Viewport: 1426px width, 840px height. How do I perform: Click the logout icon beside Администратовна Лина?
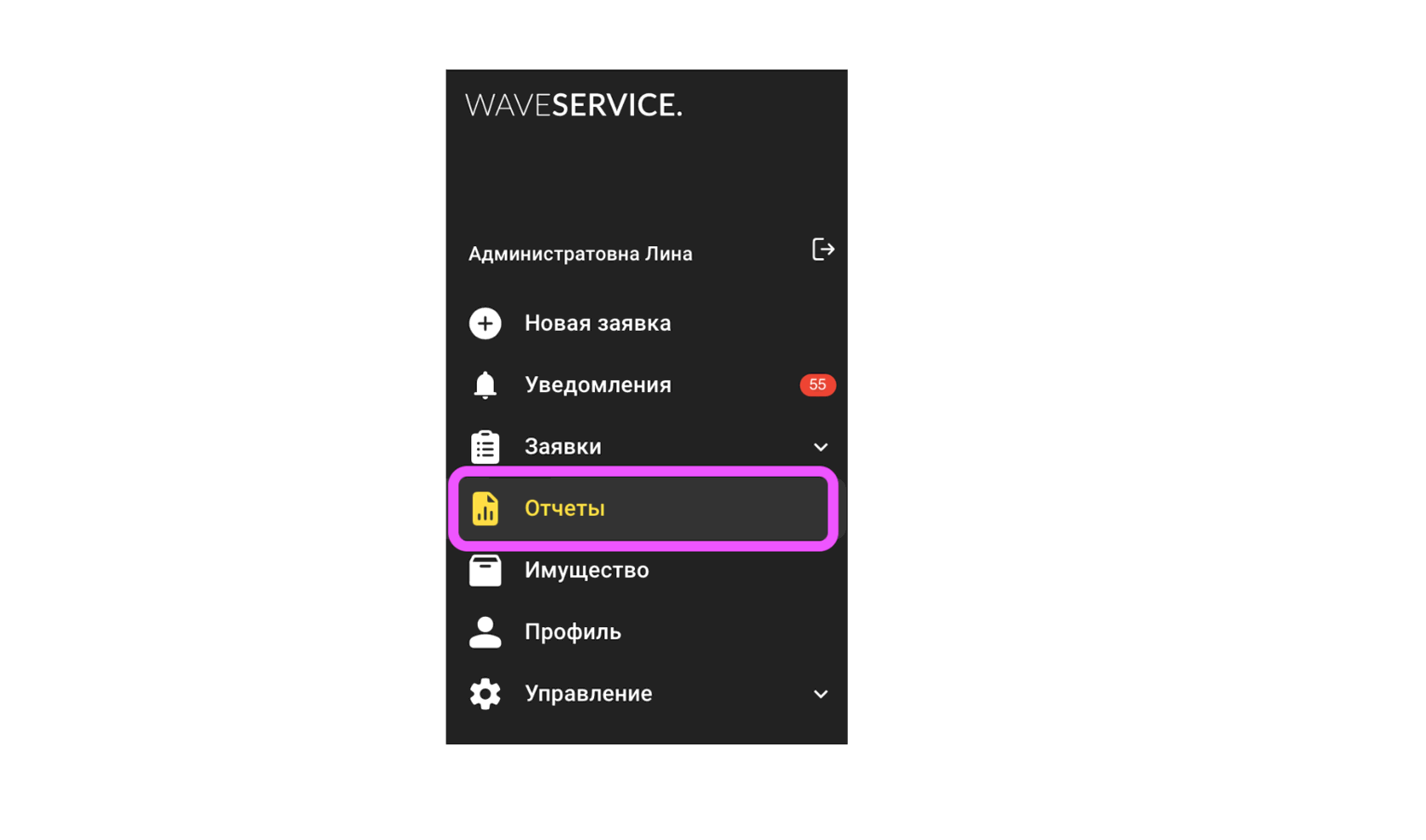coord(822,249)
